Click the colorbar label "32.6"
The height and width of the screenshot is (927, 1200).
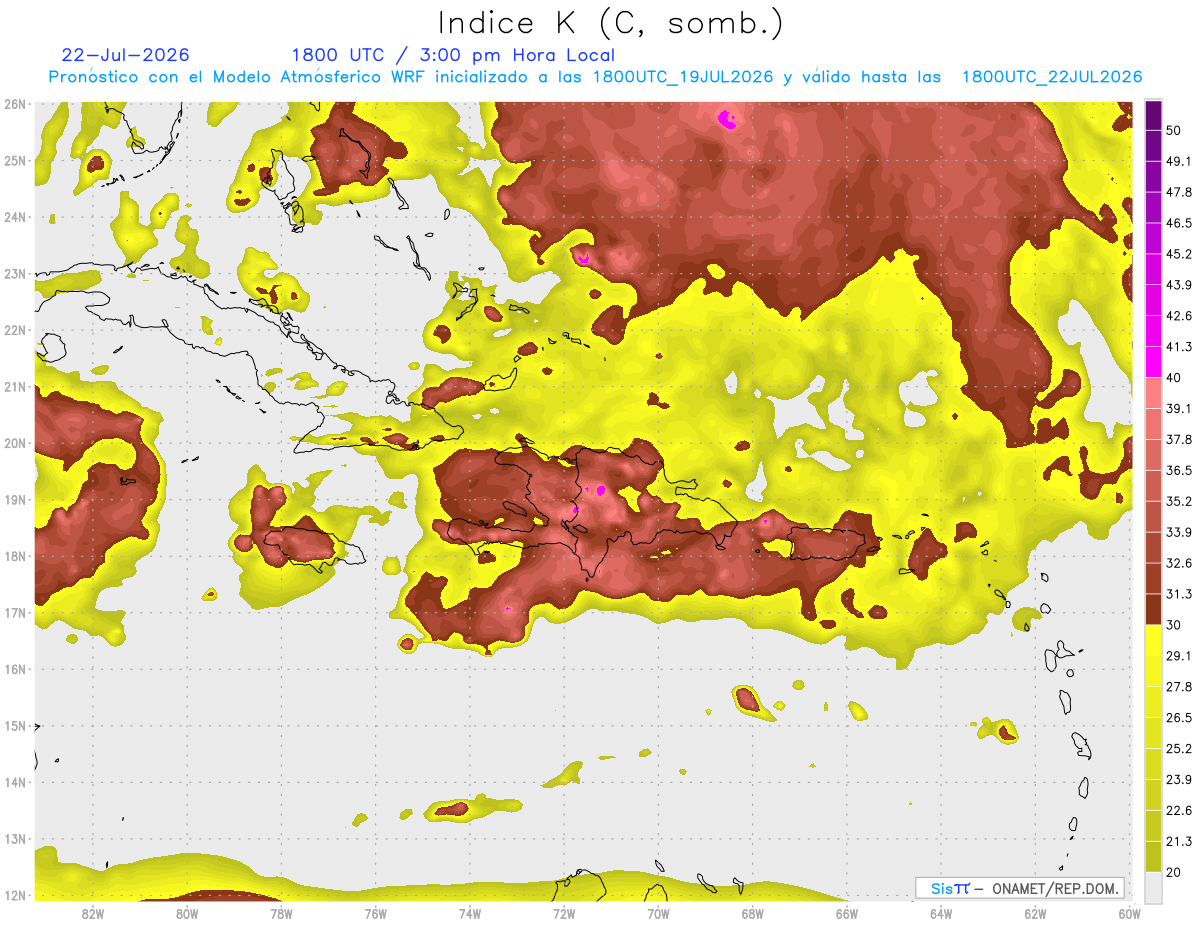coord(1179,563)
